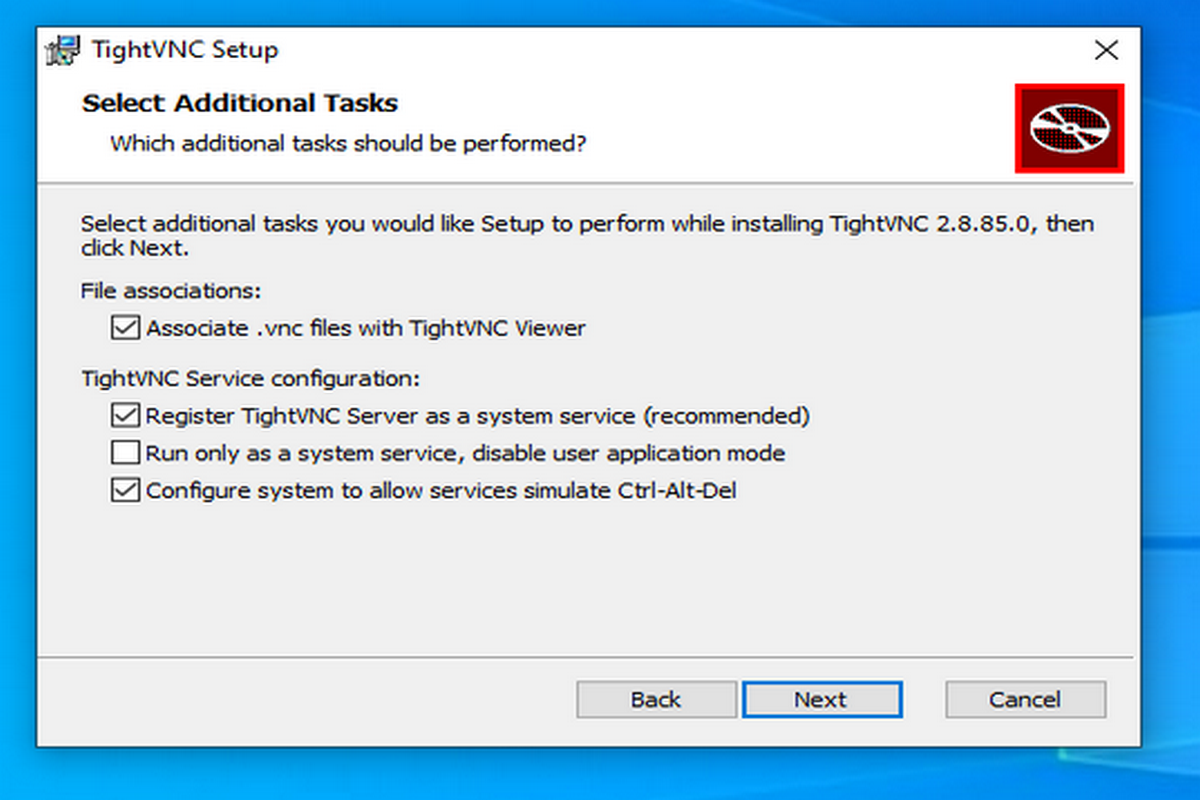Image resolution: width=1200 pixels, height=800 pixels.
Task: Click the instruction text mentioning TightVNC 2.8.85.0
Action: pos(586,224)
